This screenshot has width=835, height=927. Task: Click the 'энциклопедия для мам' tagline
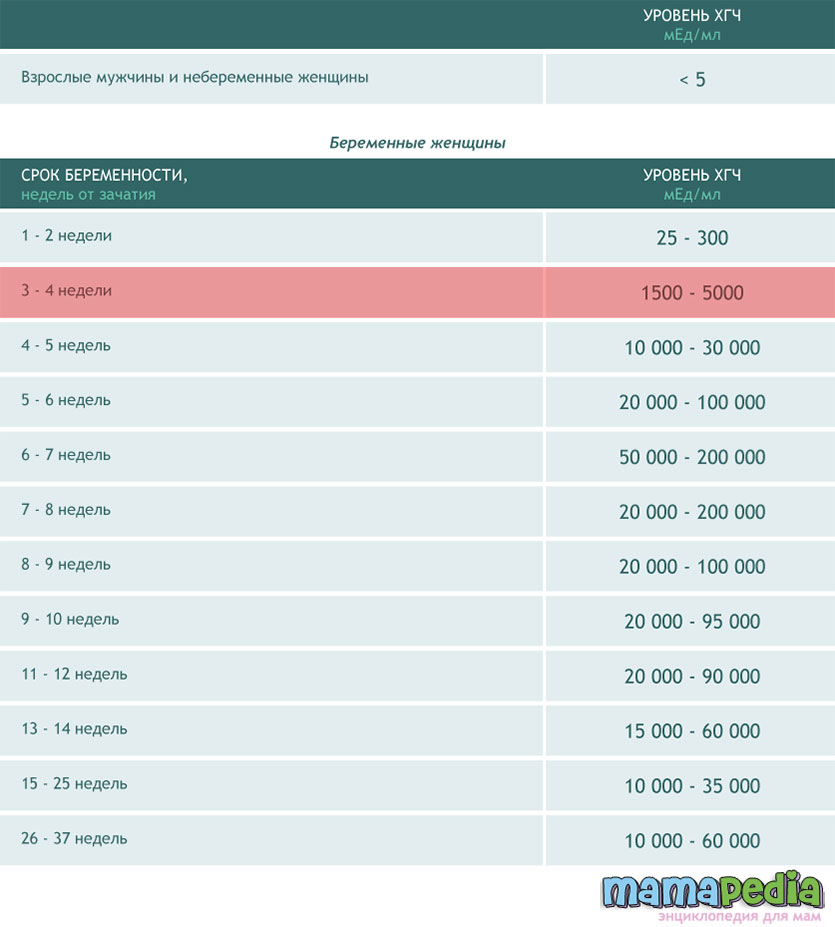point(739,915)
